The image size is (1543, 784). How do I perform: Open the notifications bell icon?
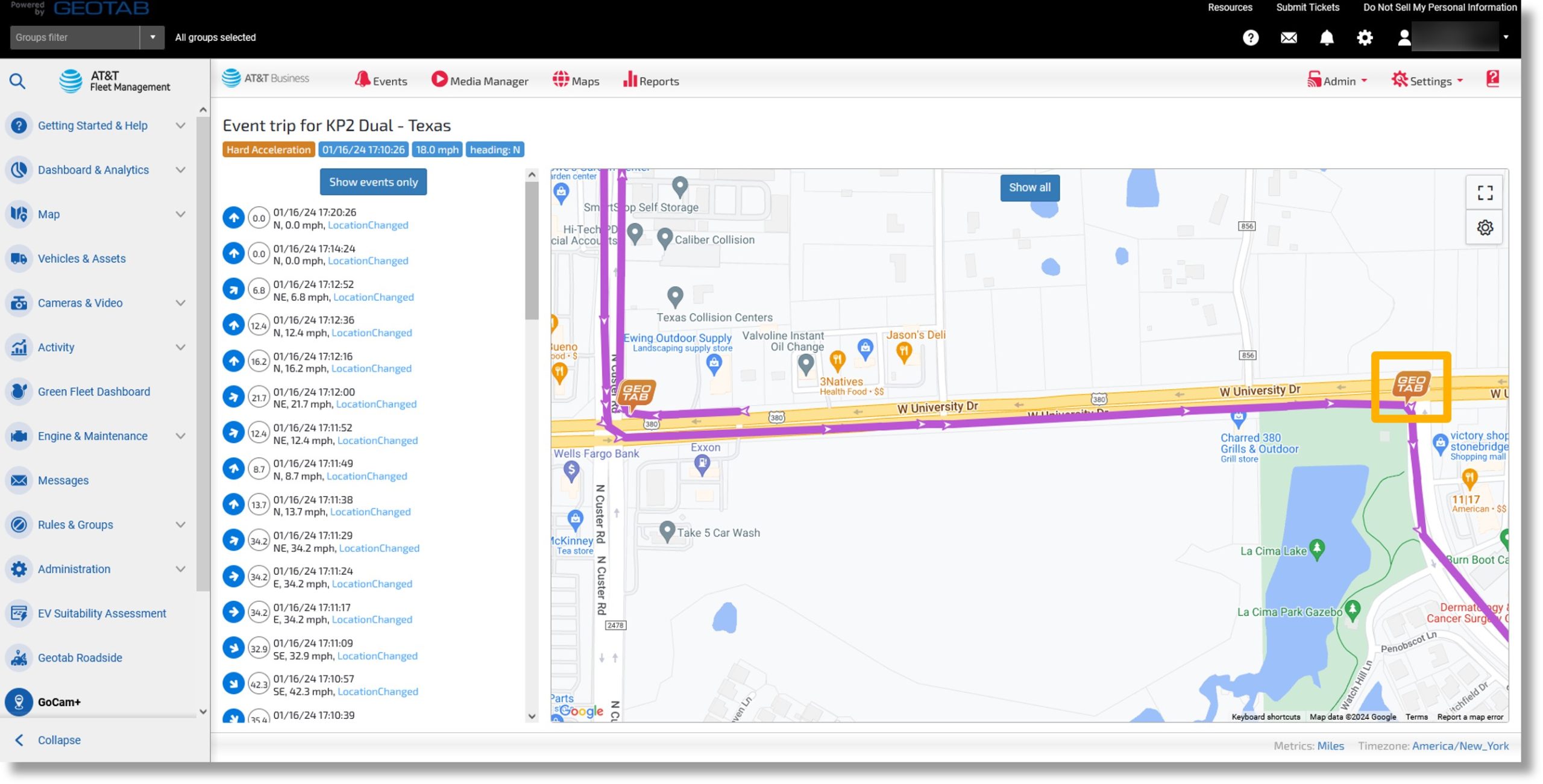(x=1327, y=38)
